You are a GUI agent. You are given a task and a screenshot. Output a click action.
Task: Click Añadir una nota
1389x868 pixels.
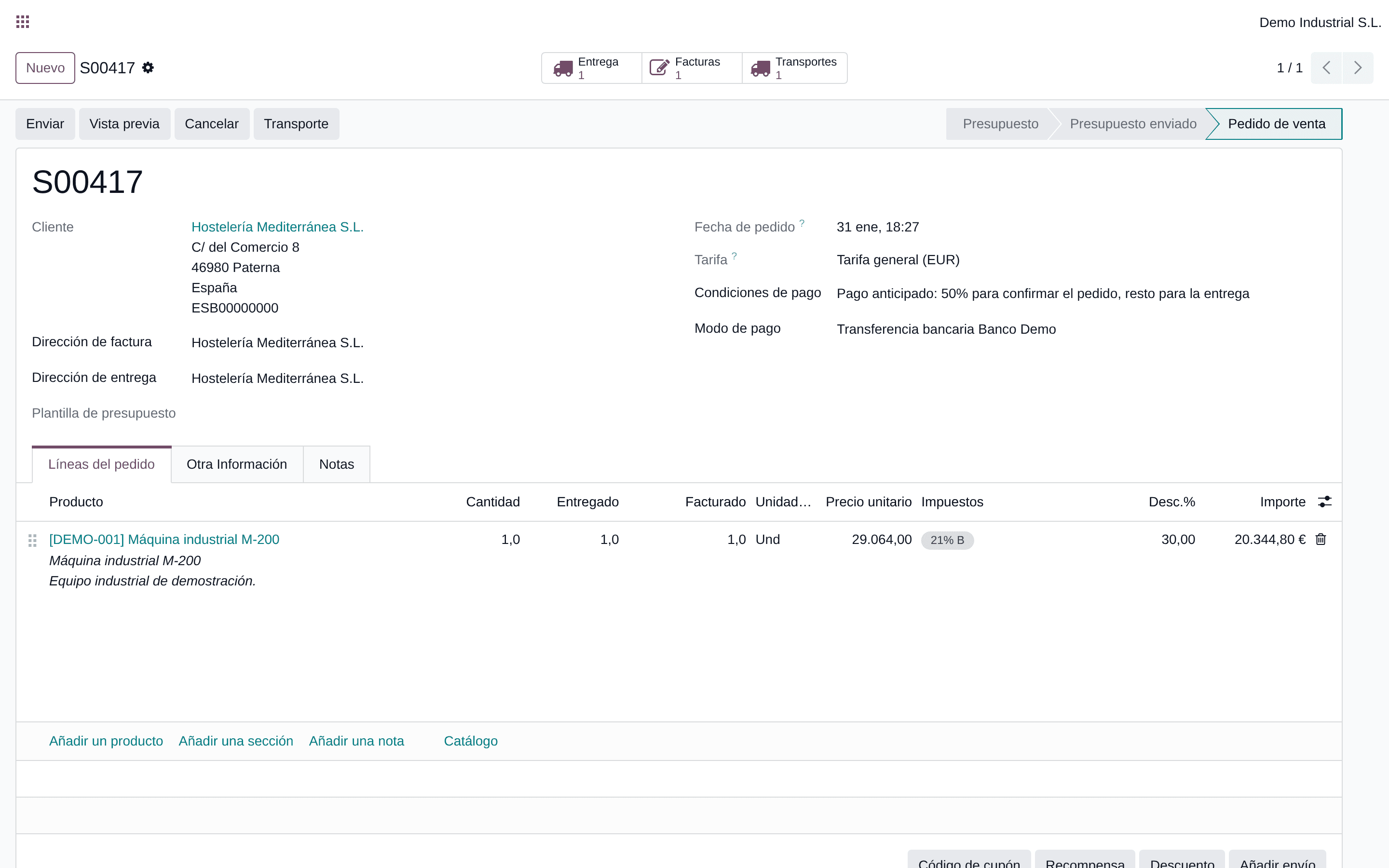(356, 741)
